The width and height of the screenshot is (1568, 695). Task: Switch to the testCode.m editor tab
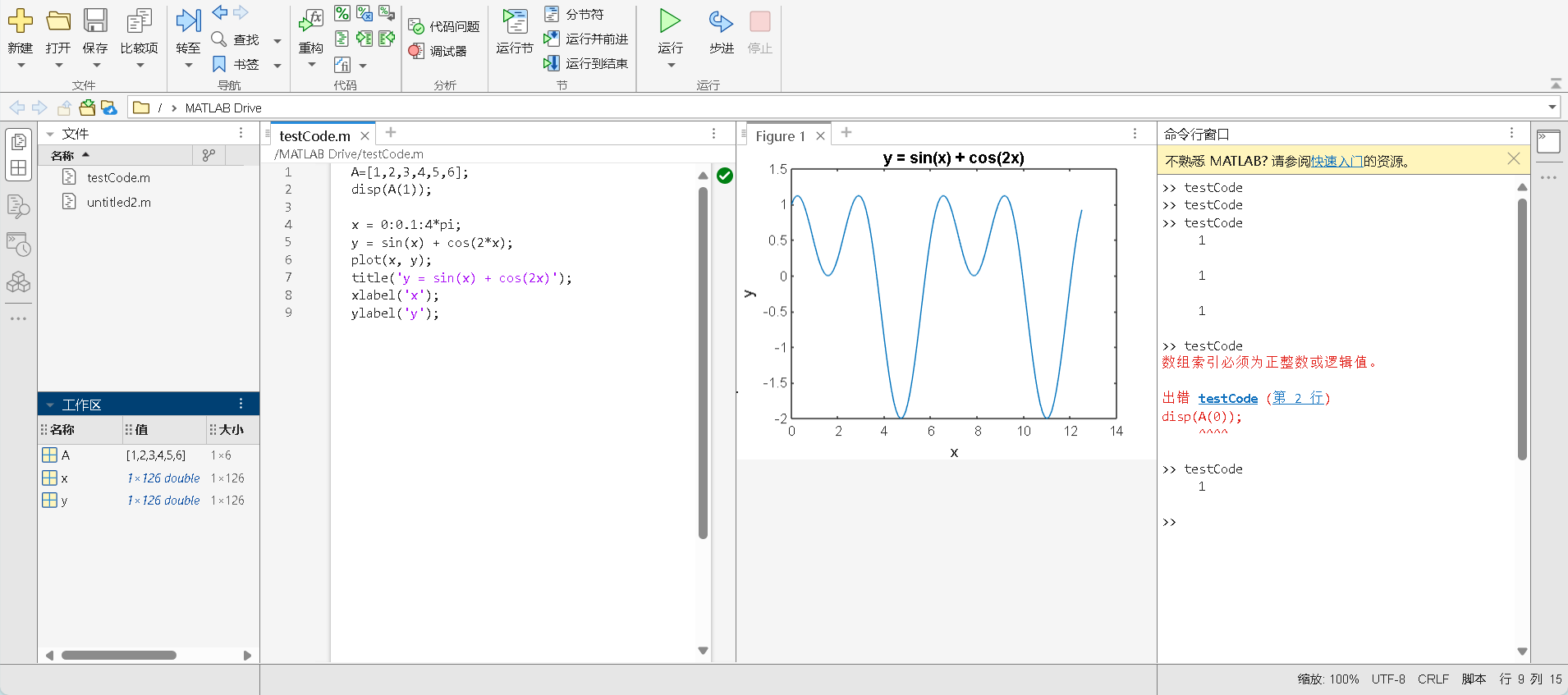tap(314, 136)
